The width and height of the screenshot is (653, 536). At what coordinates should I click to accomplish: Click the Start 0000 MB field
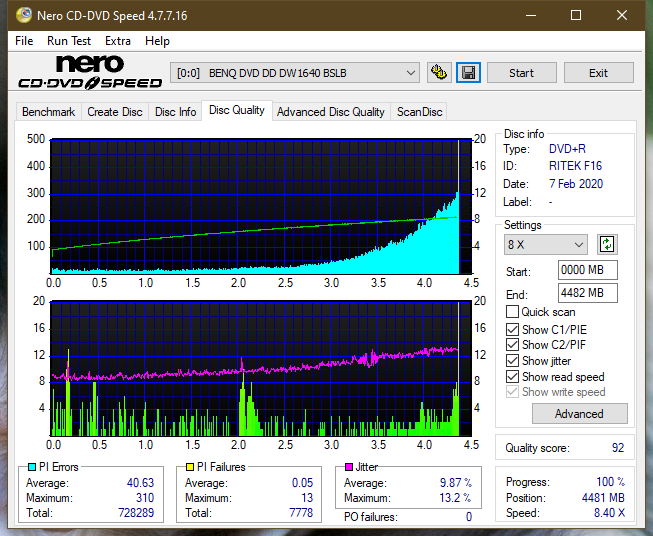coord(587,270)
